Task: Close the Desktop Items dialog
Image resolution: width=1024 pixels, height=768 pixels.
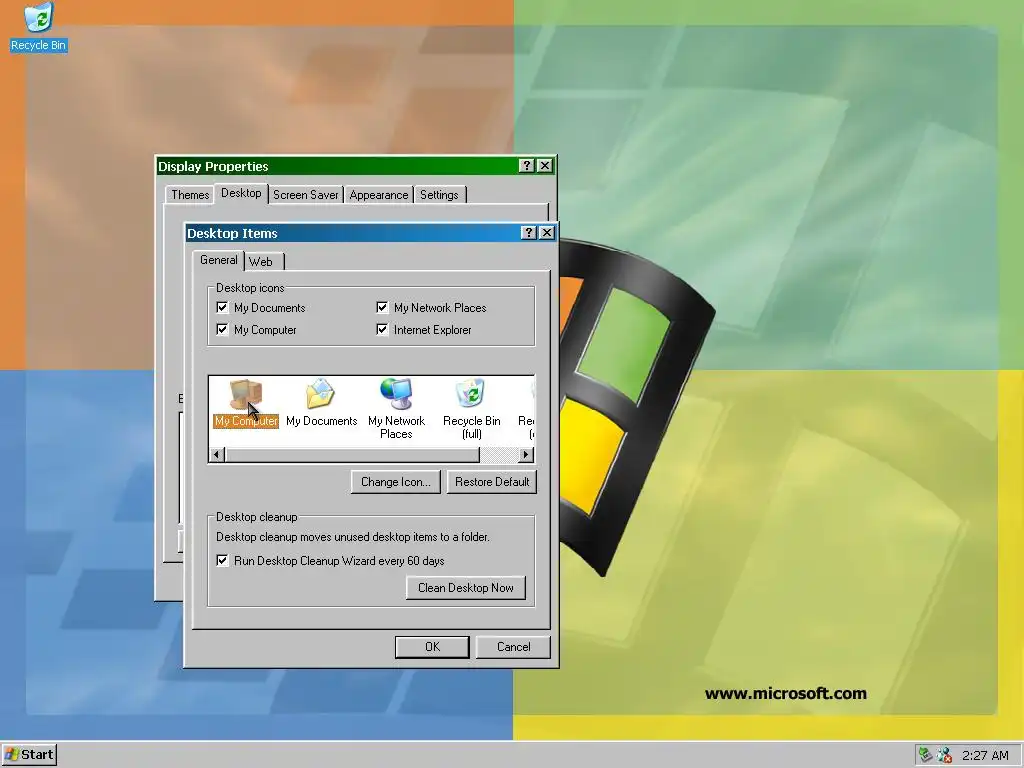Action: [x=547, y=233]
